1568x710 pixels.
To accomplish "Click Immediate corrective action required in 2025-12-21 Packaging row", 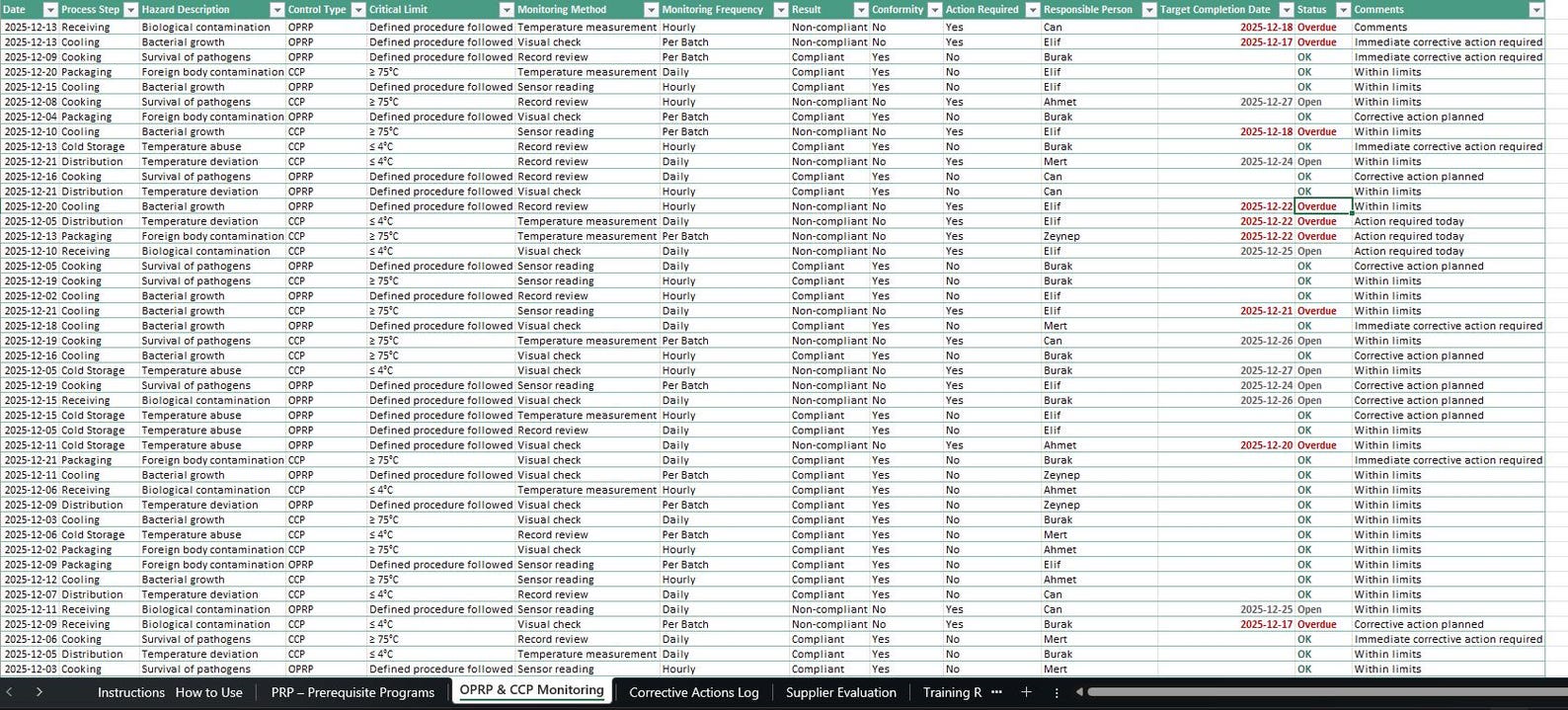I will pyautogui.click(x=1448, y=460).
